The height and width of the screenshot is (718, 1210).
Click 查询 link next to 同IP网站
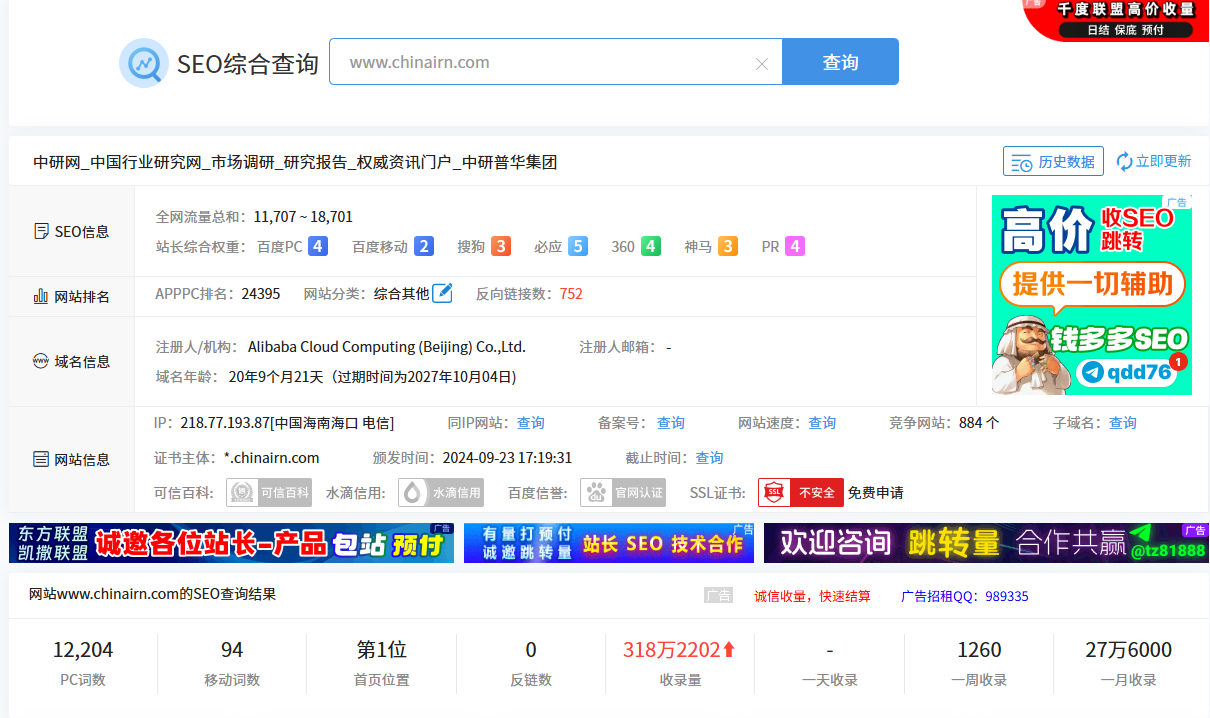point(530,423)
